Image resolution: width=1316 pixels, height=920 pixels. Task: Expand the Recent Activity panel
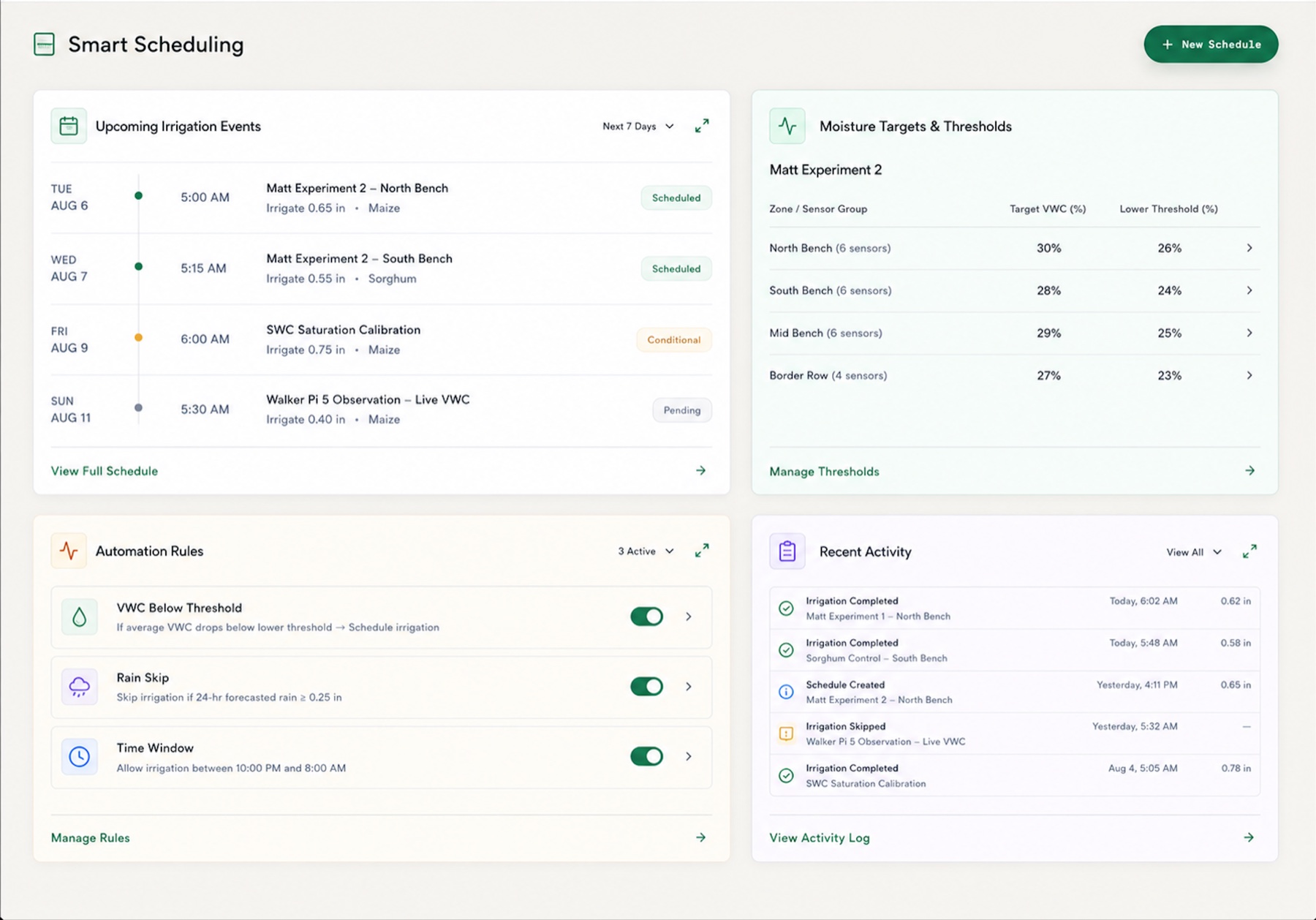point(1249,551)
